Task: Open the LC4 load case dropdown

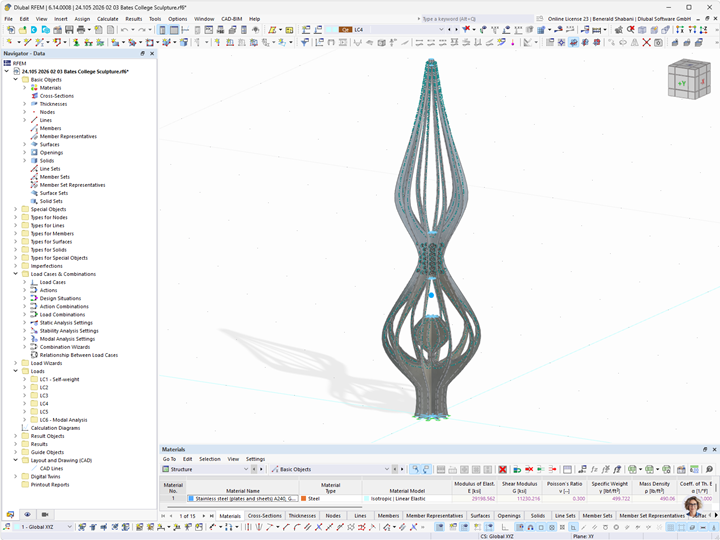Action: [441, 29]
